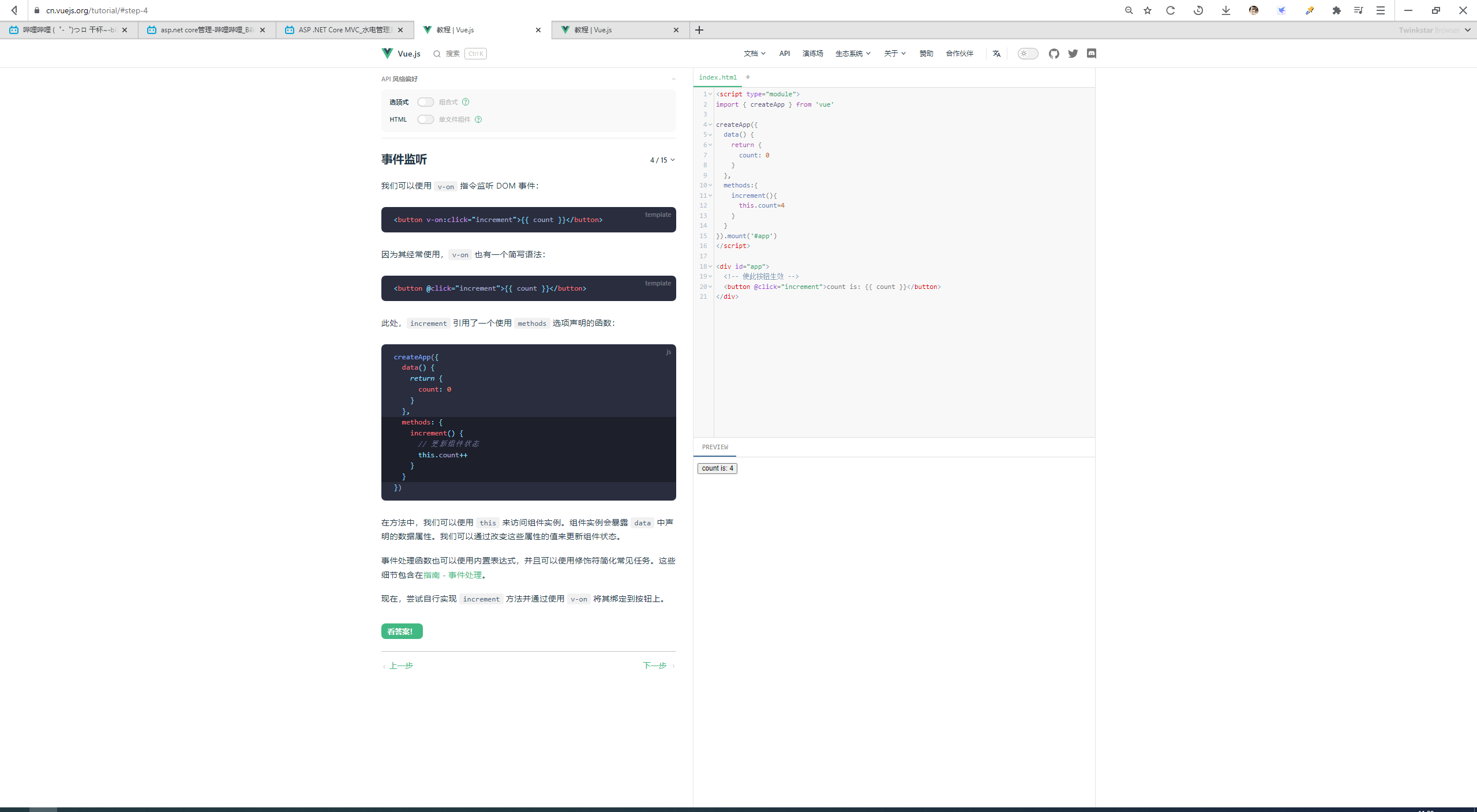Go to 上一步 previous step
Image resolution: width=1477 pixels, height=812 pixels.
(x=398, y=666)
